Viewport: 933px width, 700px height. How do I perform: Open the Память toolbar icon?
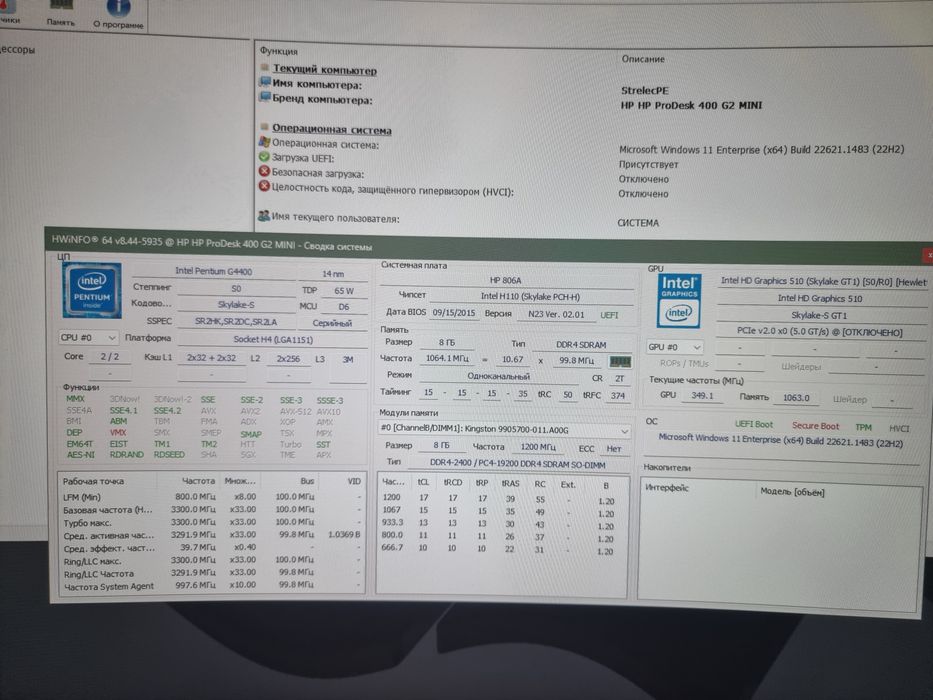pos(61,13)
